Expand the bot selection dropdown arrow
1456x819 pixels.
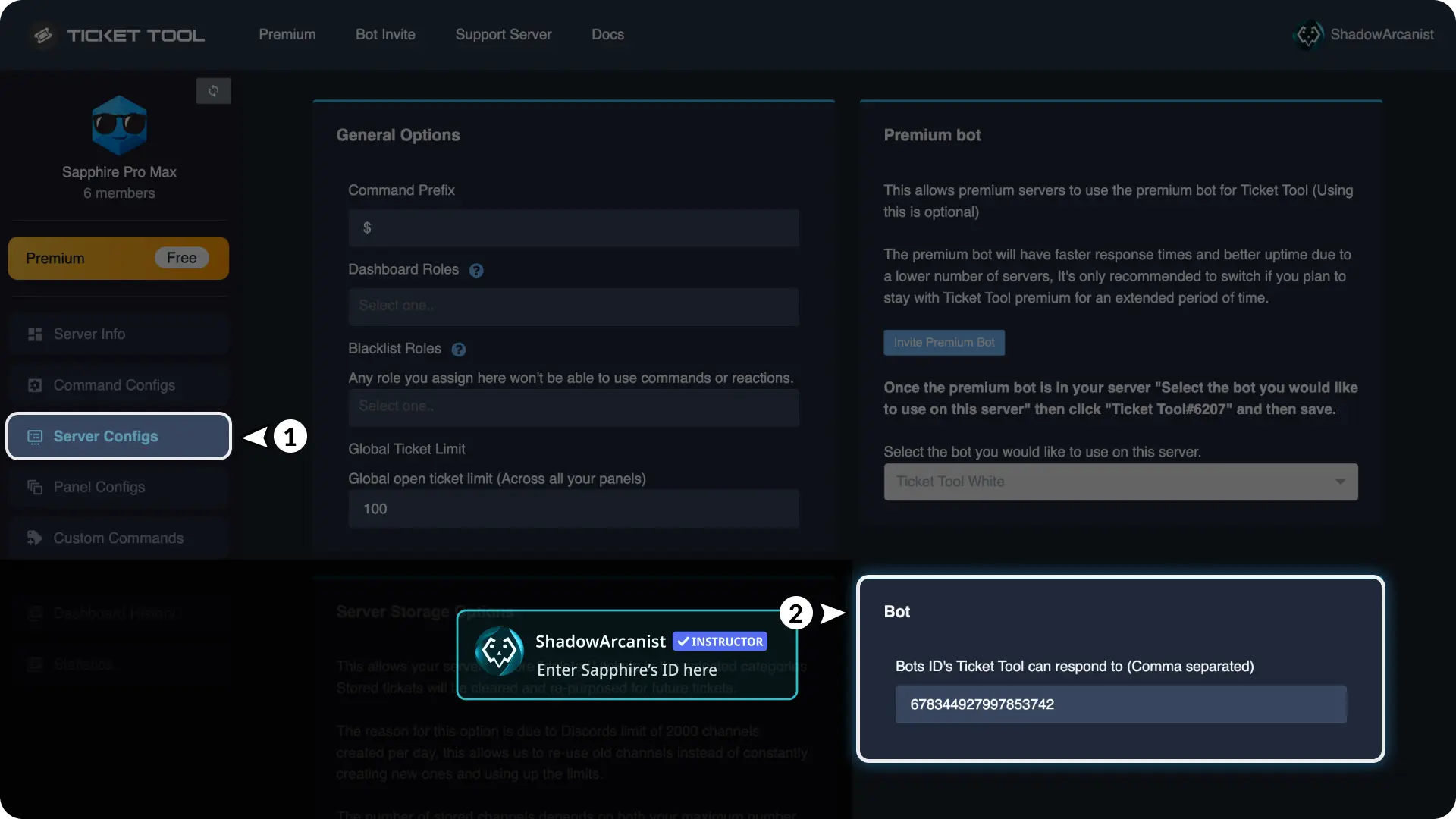[x=1340, y=482]
